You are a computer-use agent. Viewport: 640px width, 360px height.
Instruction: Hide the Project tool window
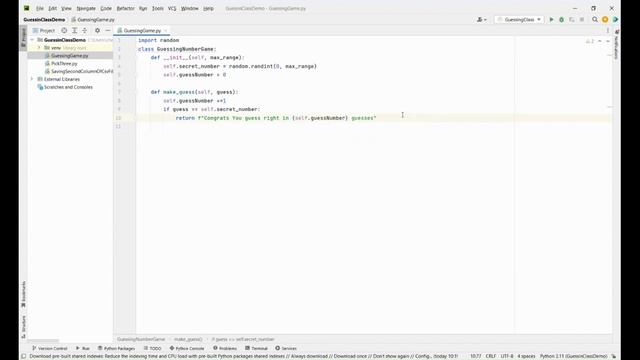pyautogui.click(x=108, y=31)
